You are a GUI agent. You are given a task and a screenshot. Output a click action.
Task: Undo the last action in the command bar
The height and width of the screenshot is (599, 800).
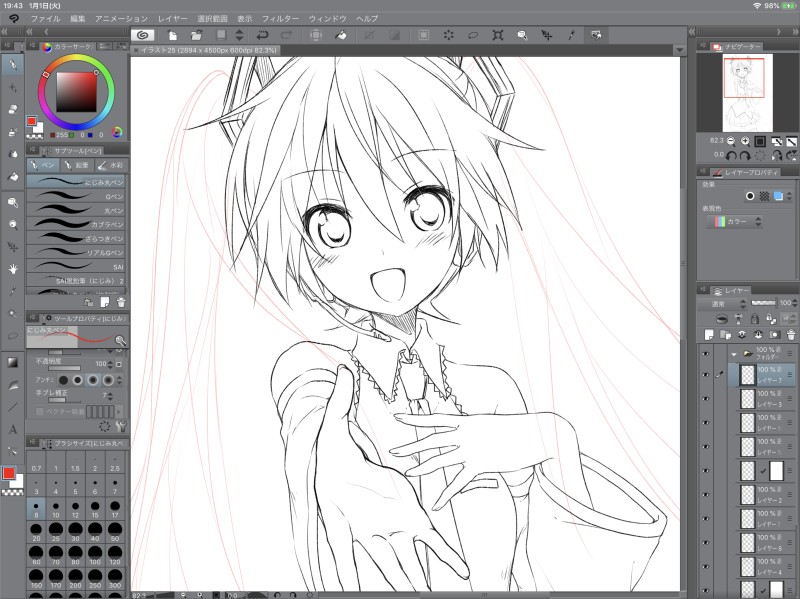(x=262, y=35)
